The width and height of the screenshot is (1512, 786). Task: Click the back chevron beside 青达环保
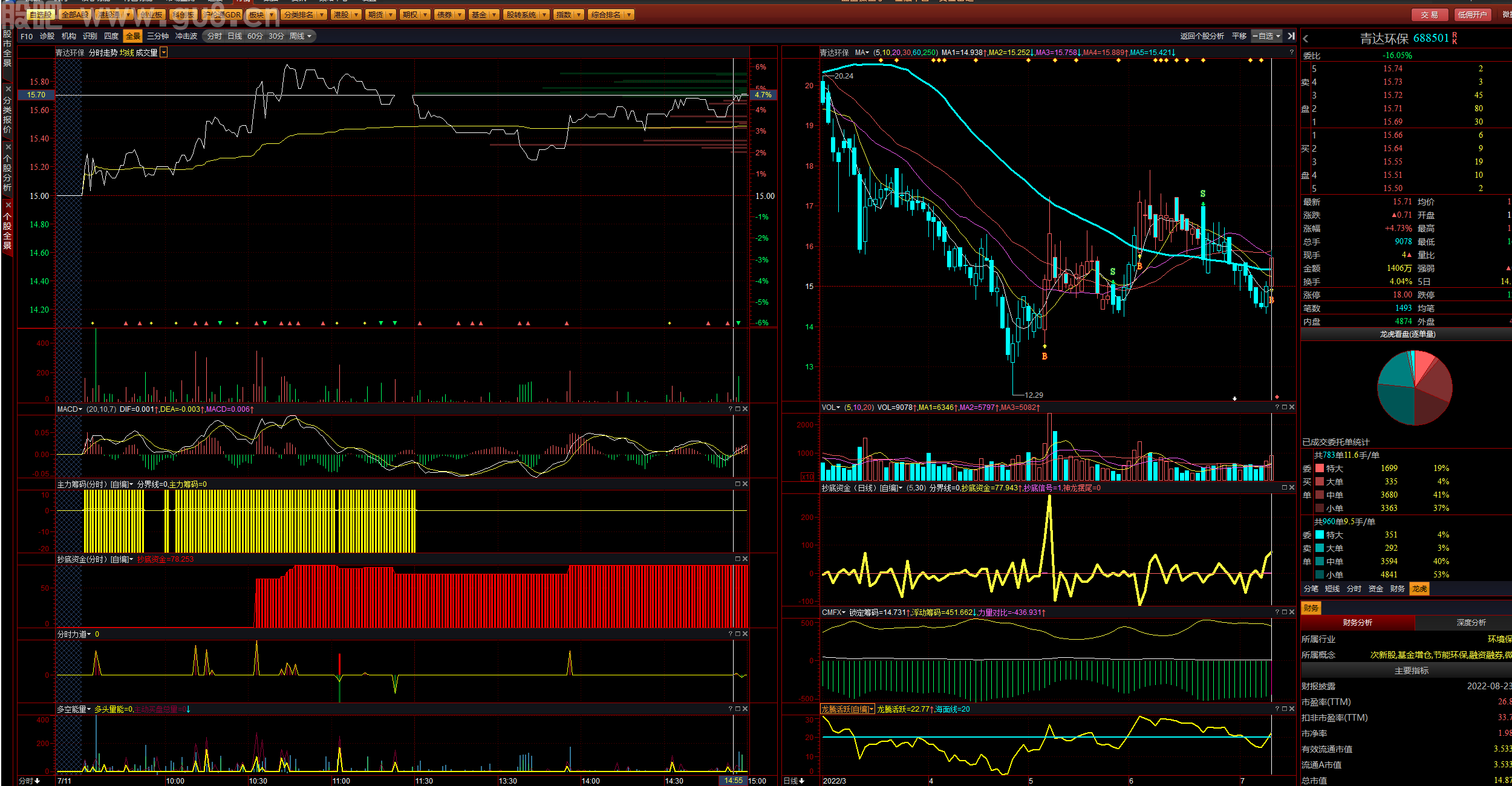(1306, 39)
